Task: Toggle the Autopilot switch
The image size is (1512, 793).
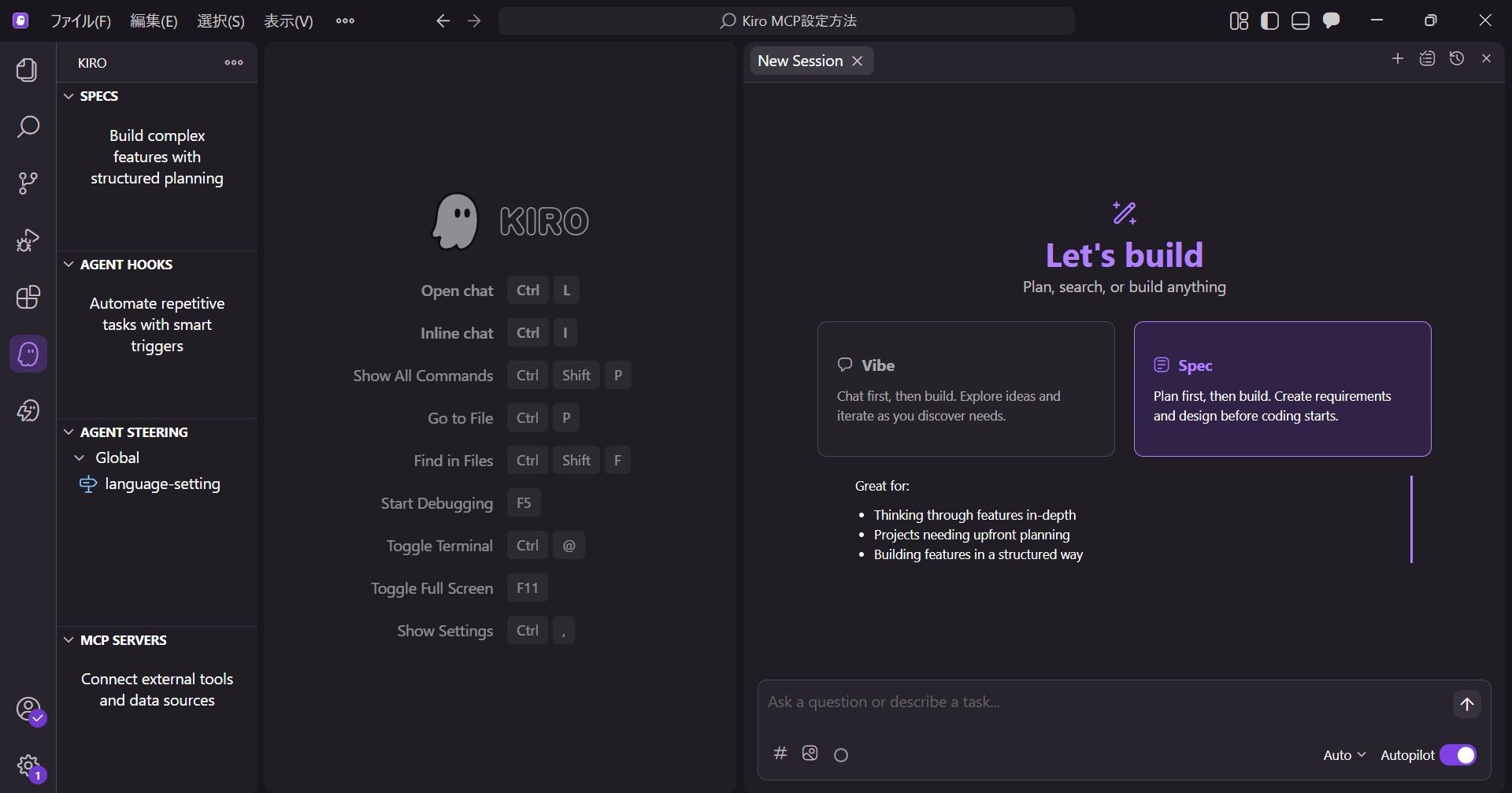Action: (x=1458, y=755)
